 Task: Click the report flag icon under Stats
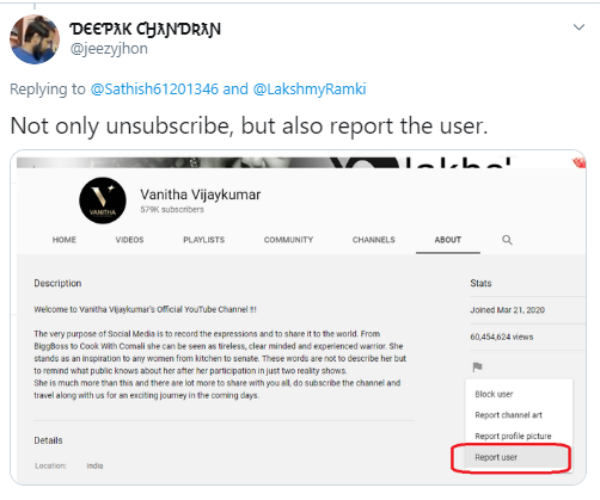477,367
